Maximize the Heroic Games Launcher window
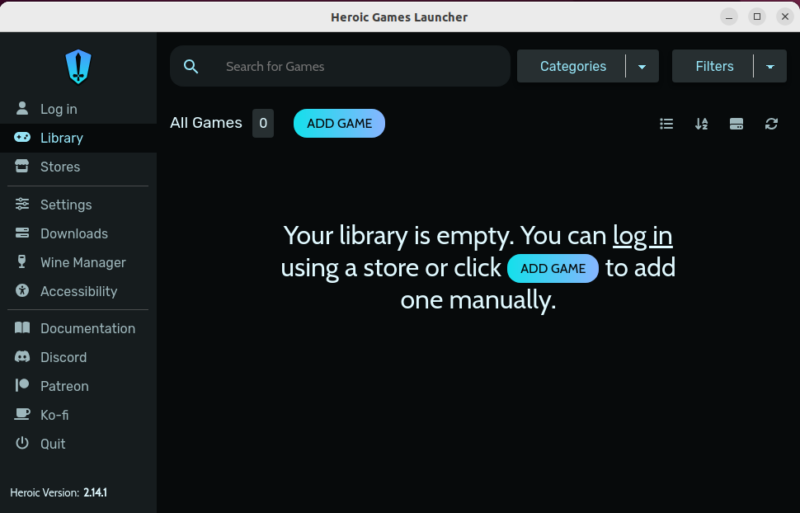Screen dimensions: 800x513 point(757,17)
